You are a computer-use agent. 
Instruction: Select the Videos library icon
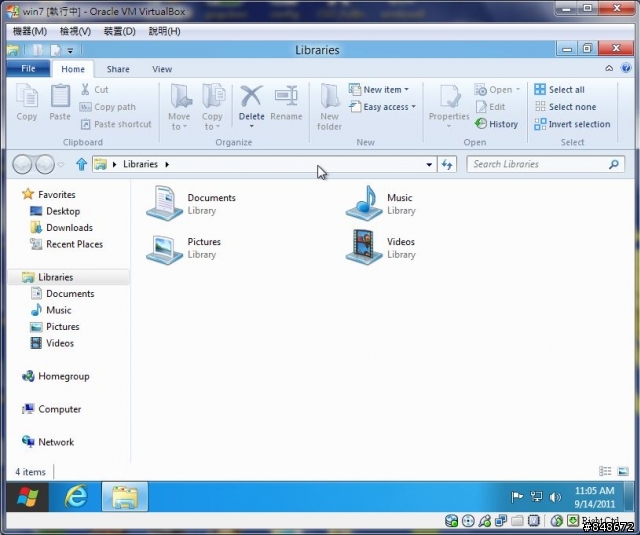point(364,247)
